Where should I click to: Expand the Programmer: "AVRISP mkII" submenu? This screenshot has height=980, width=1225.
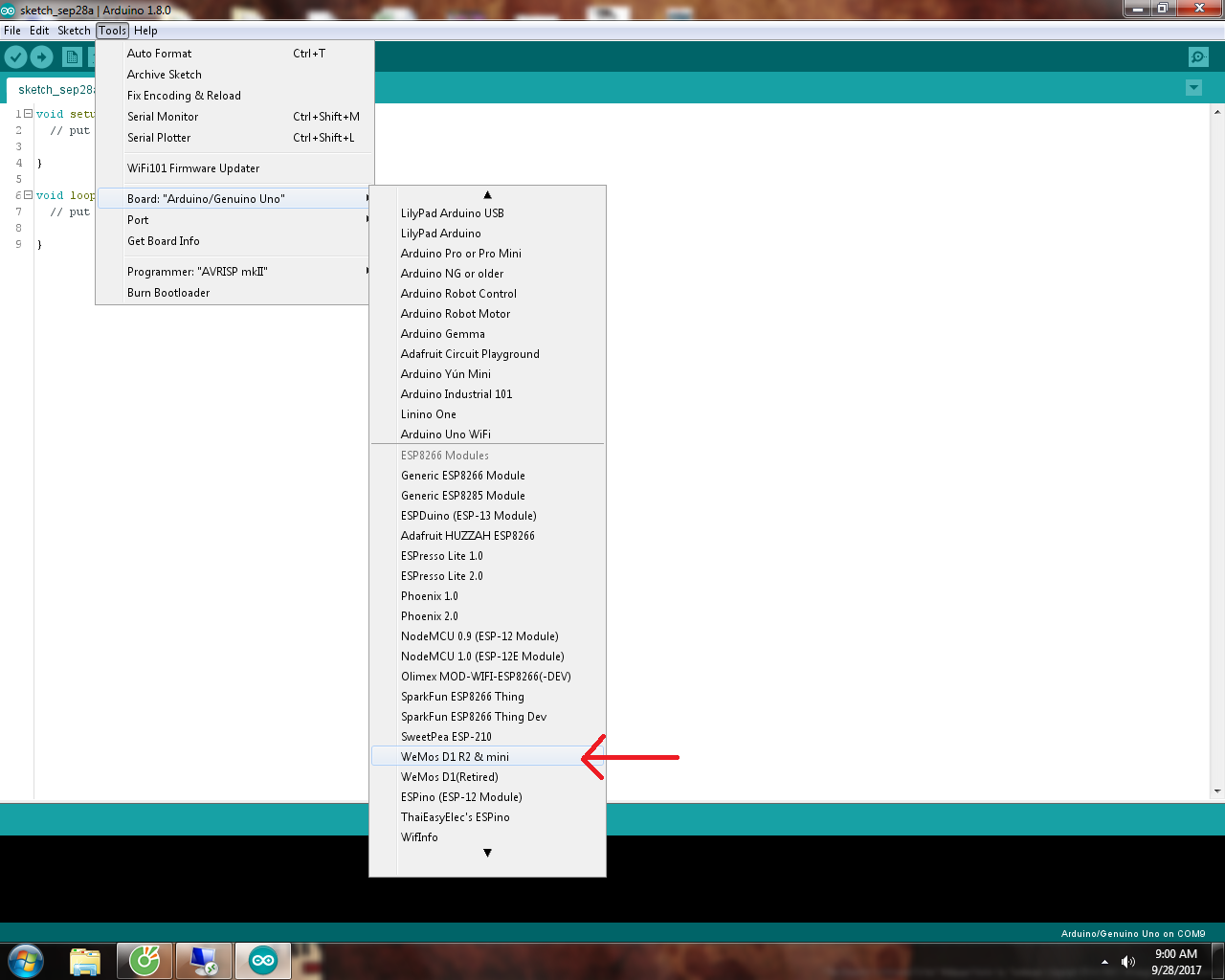pyautogui.click(x=234, y=272)
